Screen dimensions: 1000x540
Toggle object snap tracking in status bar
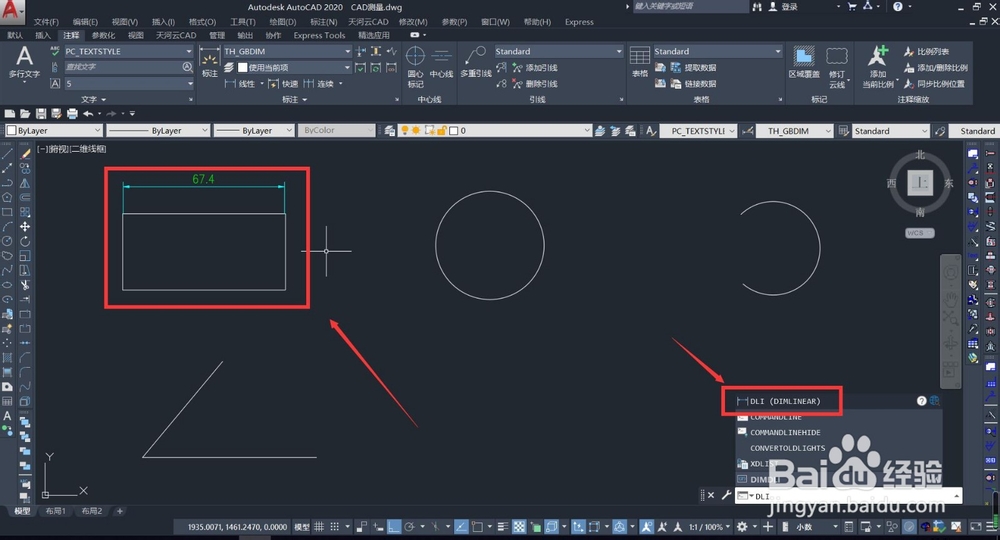(x=461, y=527)
